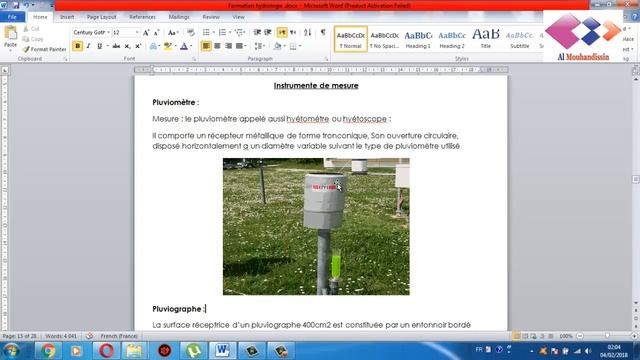Click the Shrink Font icon
This screenshot has height=360, width=640.
pyautogui.click(x=156, y=33)
